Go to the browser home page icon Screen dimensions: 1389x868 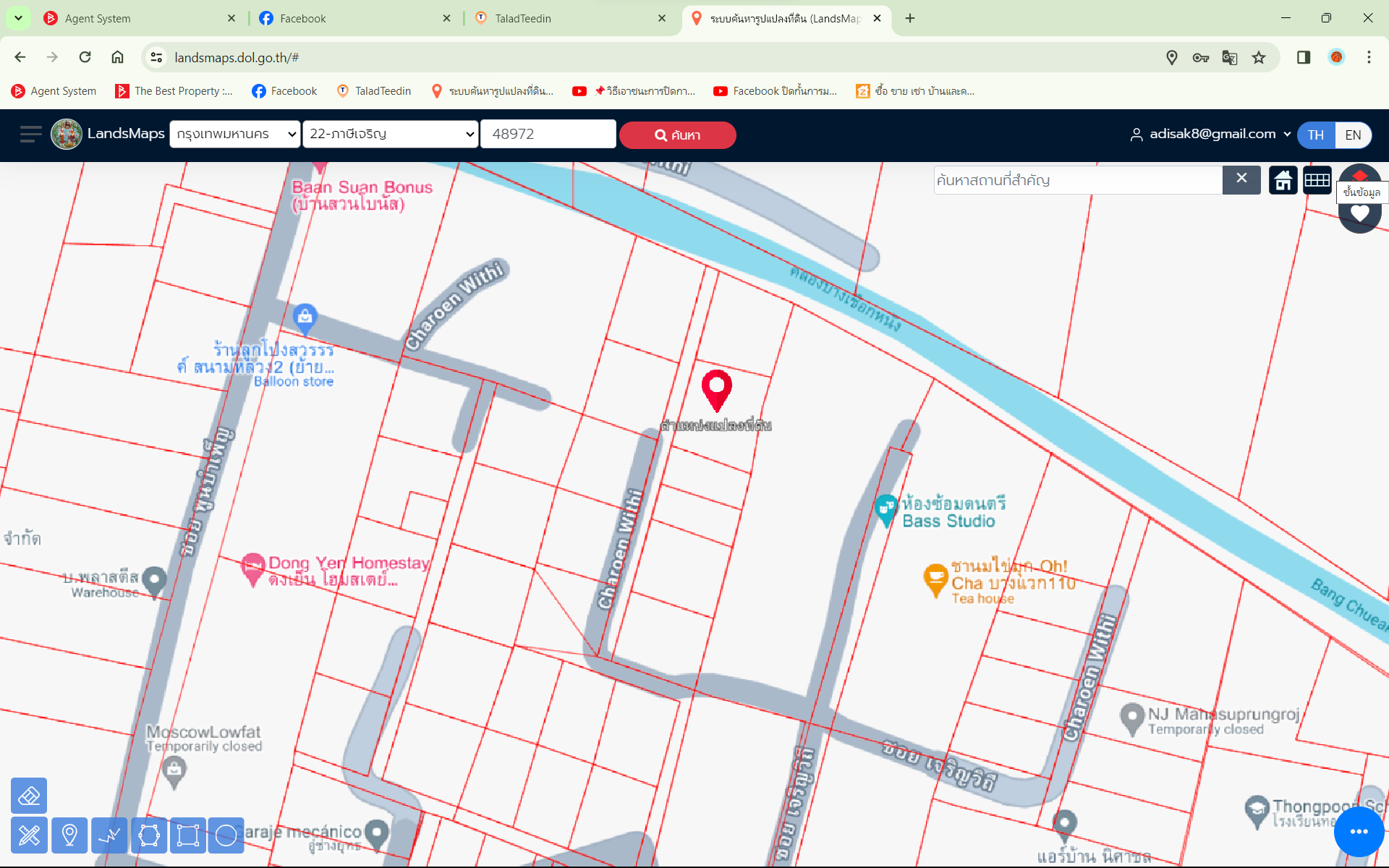(117, 57)
